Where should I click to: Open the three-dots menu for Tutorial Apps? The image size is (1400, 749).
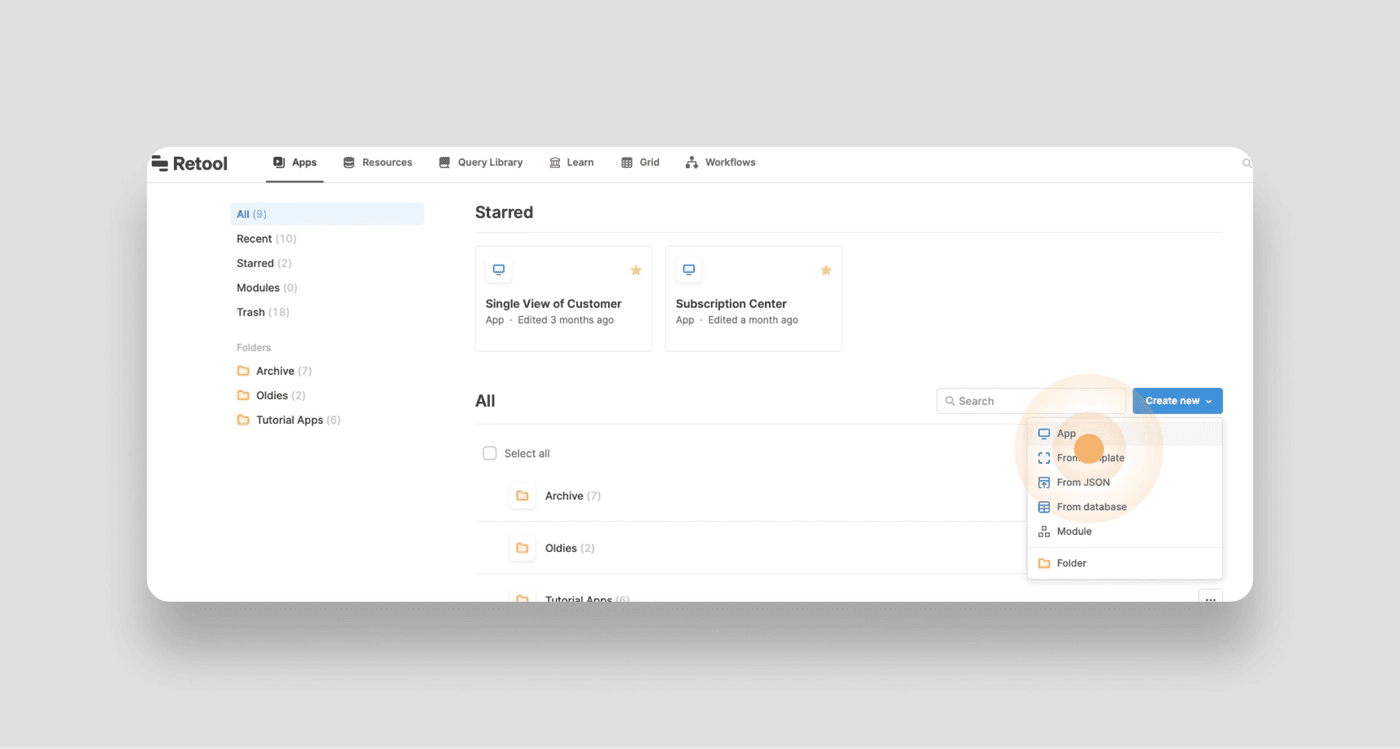tap(1210, 597)
